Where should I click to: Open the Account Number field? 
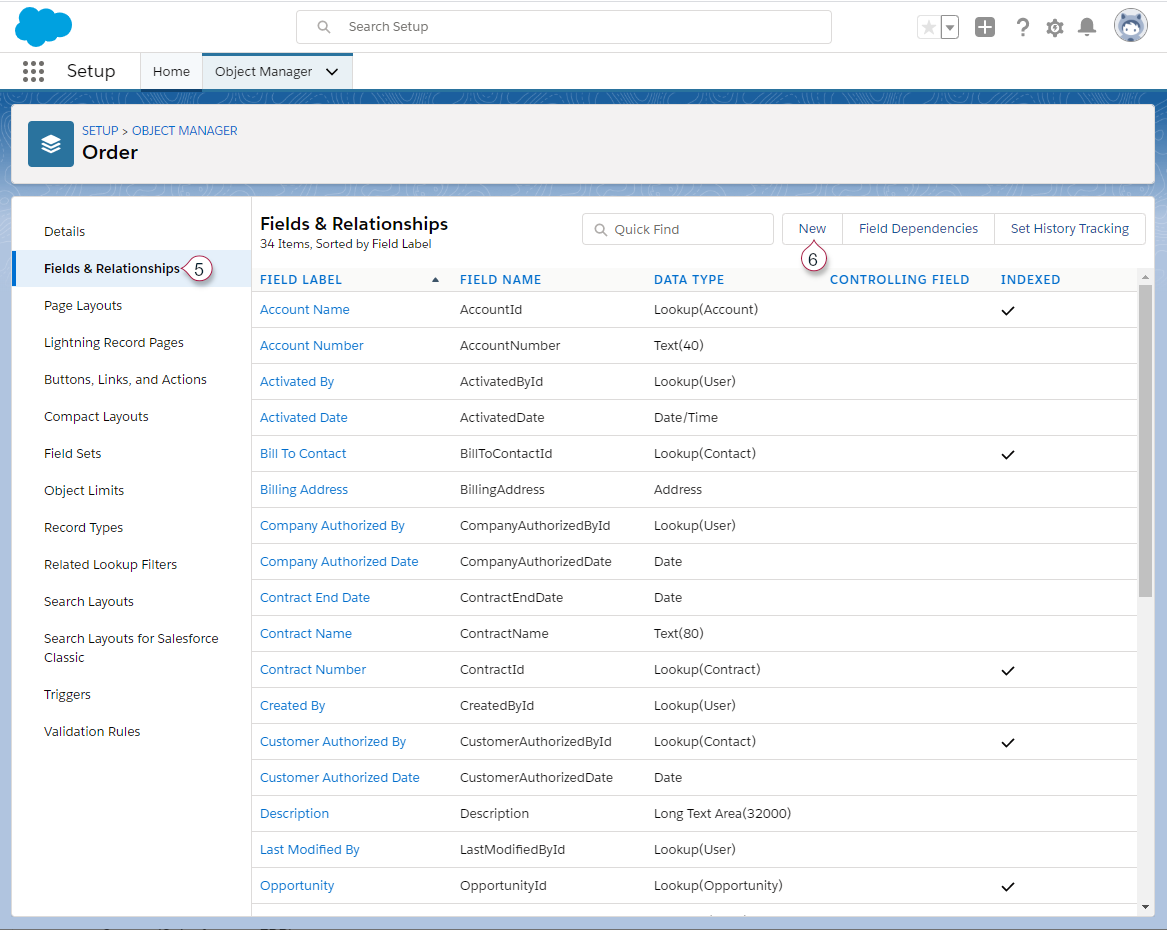pyautogui.click(x=311, y=345)
